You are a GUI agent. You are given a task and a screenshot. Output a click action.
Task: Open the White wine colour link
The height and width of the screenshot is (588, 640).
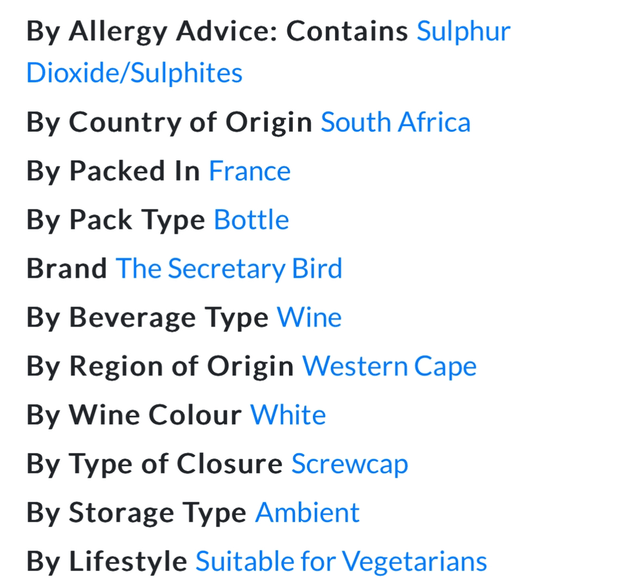(288, 415)
